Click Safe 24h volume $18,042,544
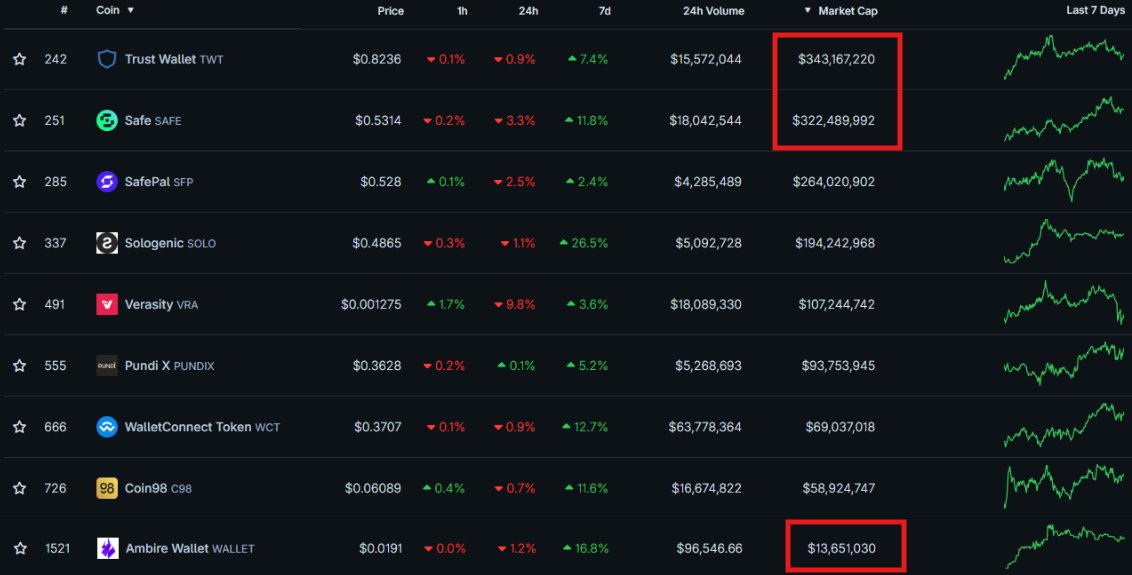The height and width of the screenshot is (575, 1132). click(x=705, y=121)
